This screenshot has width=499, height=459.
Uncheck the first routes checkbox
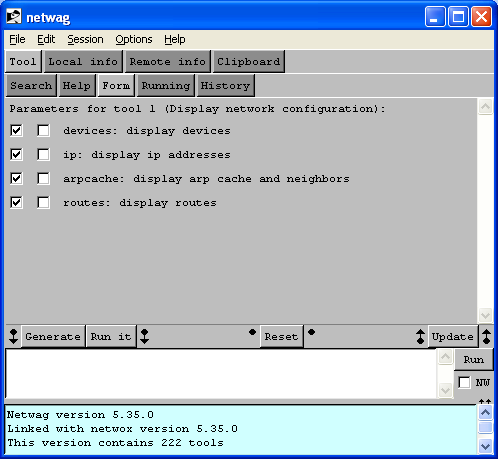tap(16, 202)
